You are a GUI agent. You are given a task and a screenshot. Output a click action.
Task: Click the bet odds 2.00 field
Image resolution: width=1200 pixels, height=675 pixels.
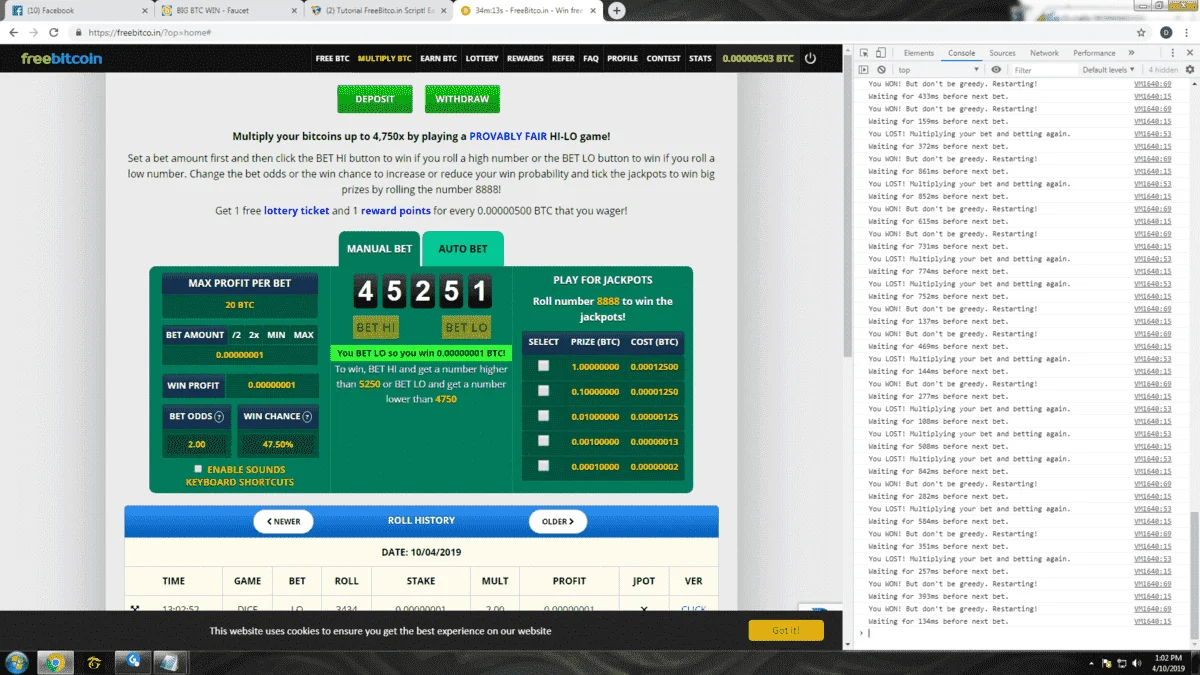(197, 444)
